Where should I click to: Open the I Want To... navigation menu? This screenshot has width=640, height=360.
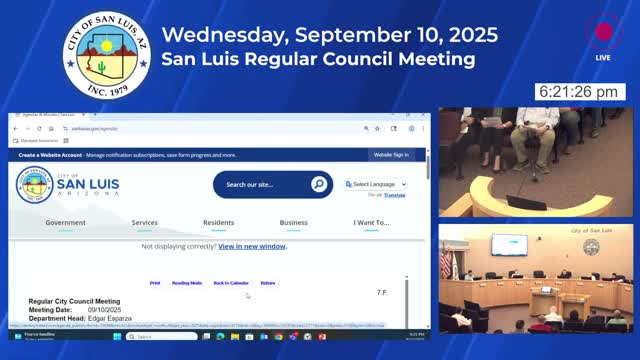371,223
